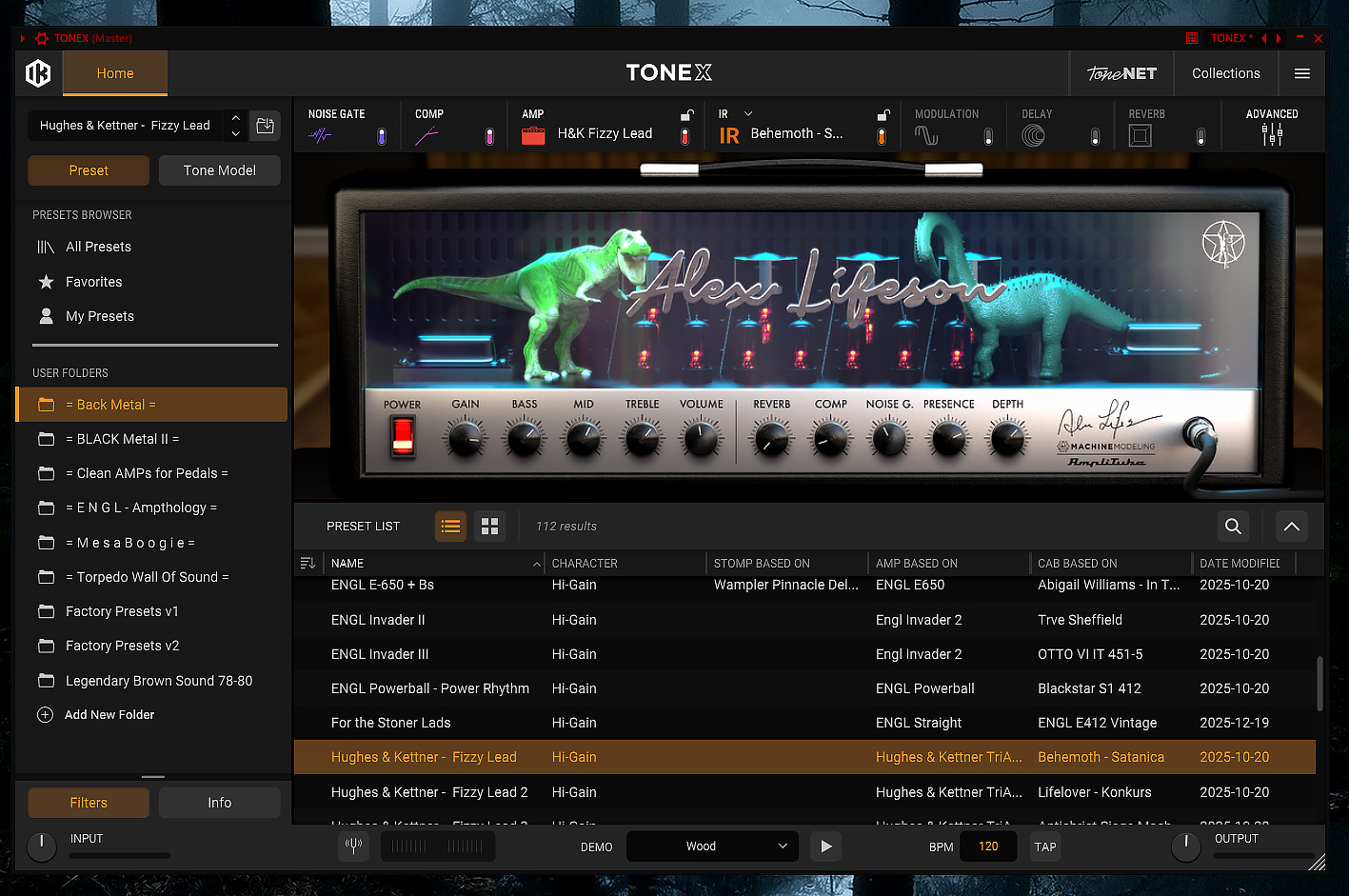Switch preset list to grid view
Screen dimensions: 1349x896
[x=489, y=526]
